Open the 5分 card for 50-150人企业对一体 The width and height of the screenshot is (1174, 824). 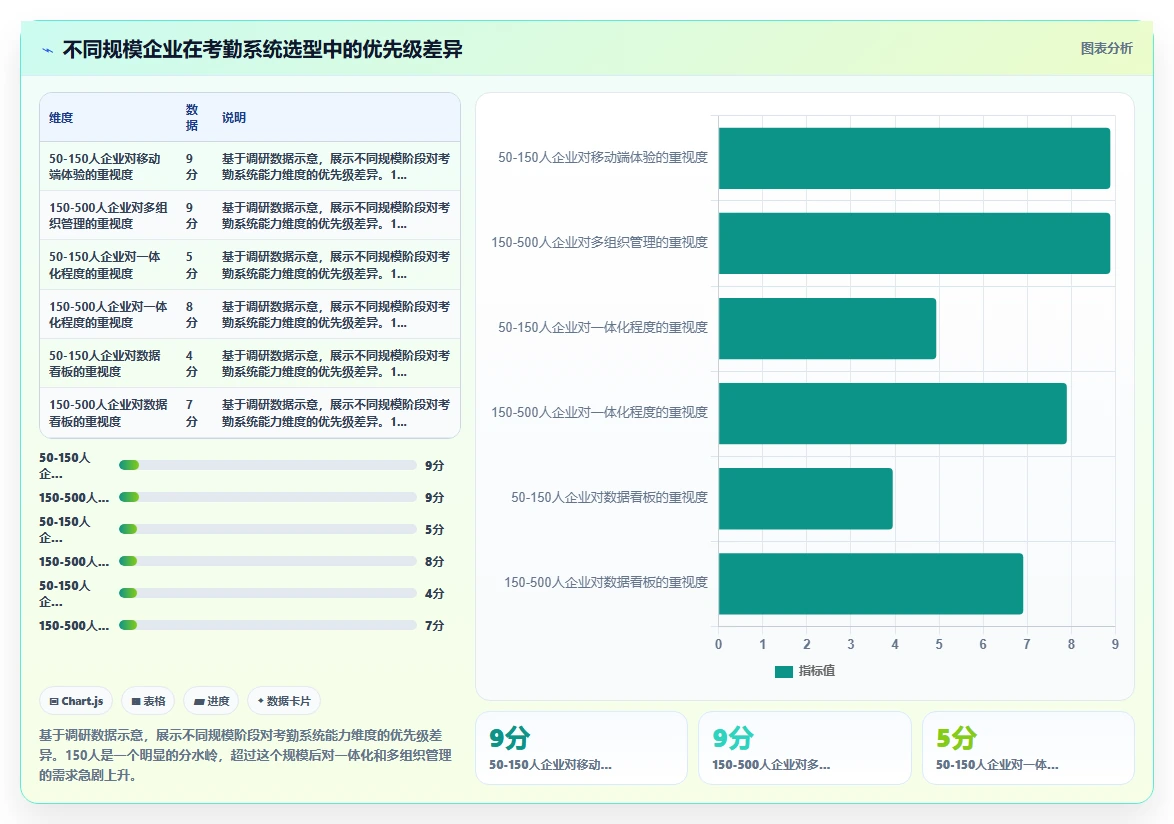1028,748
